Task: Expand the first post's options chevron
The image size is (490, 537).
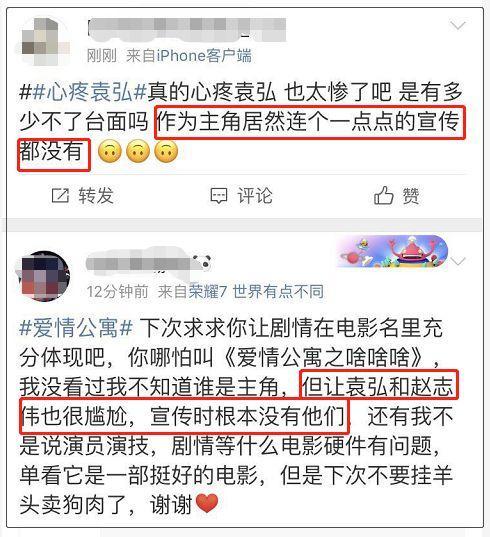Action: click(458, 26)
